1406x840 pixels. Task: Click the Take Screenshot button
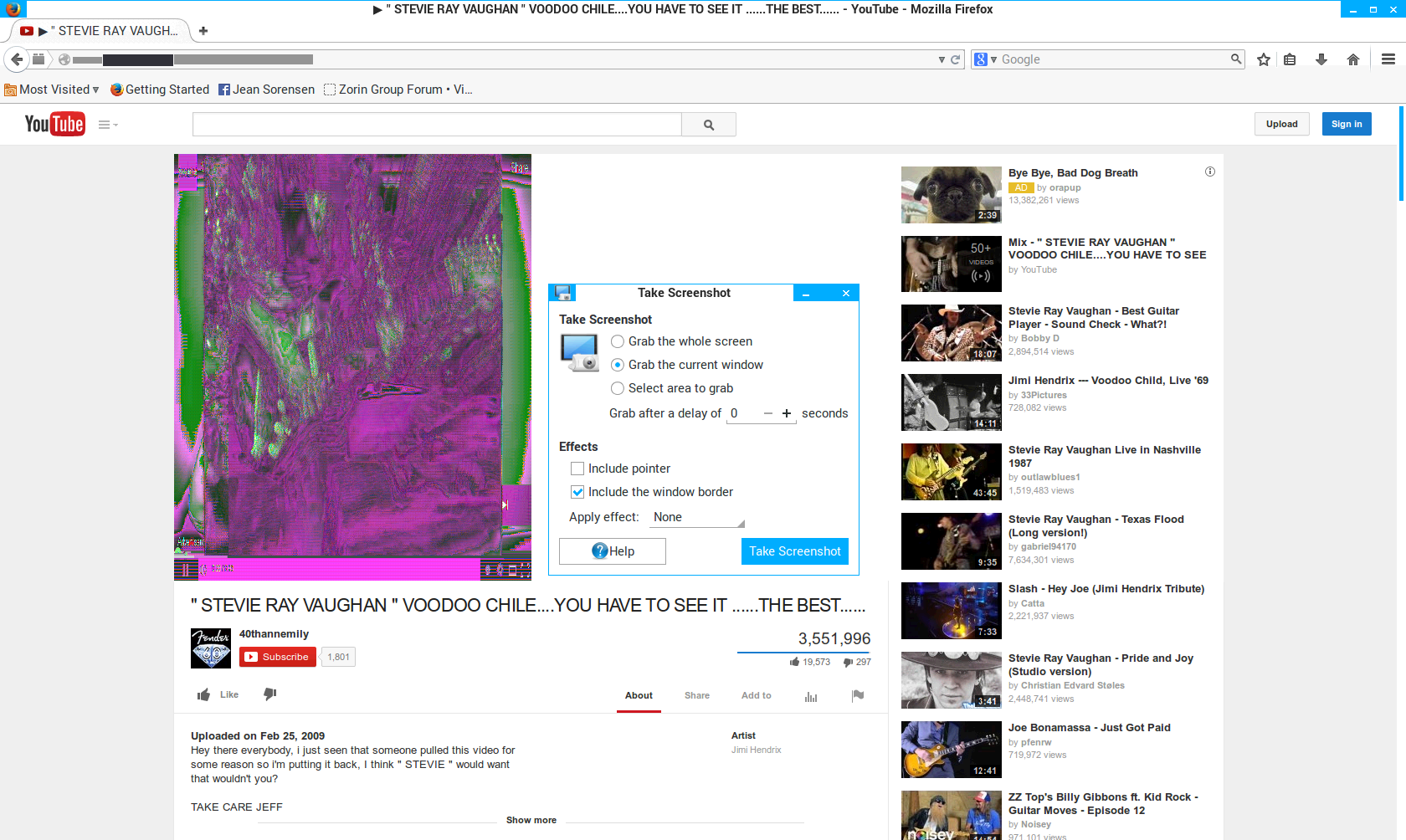tap(795, 551)
